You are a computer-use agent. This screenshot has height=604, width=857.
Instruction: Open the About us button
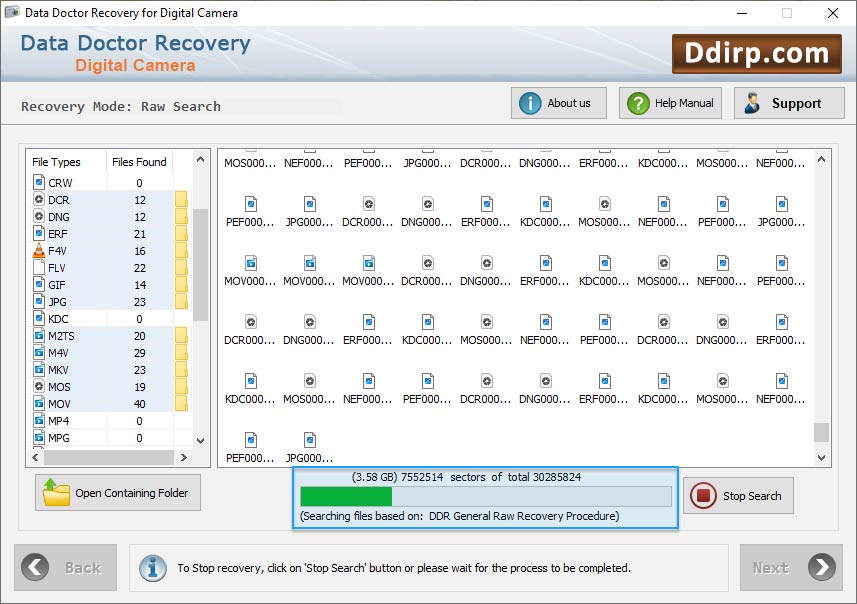[559, 103]
